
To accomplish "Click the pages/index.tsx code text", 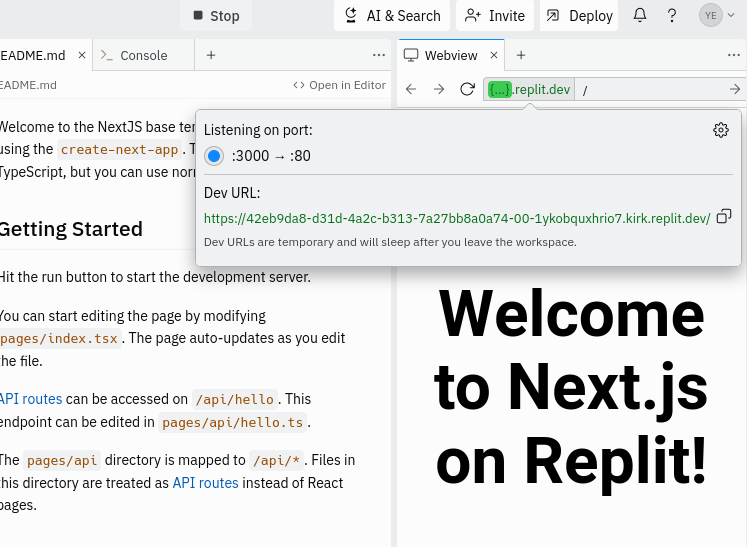I will 60,338.
